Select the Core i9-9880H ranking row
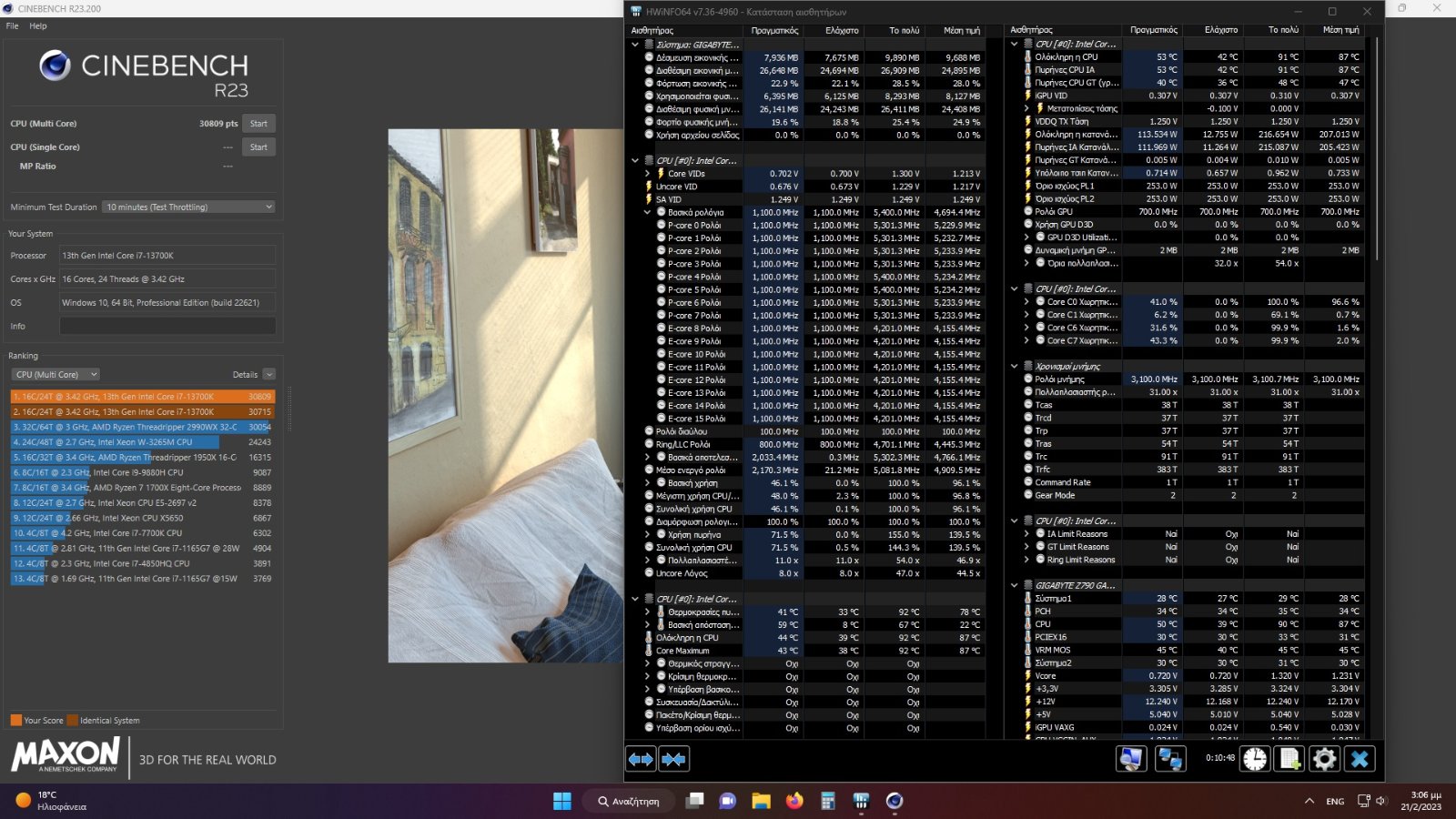 [x=142, y=472]
